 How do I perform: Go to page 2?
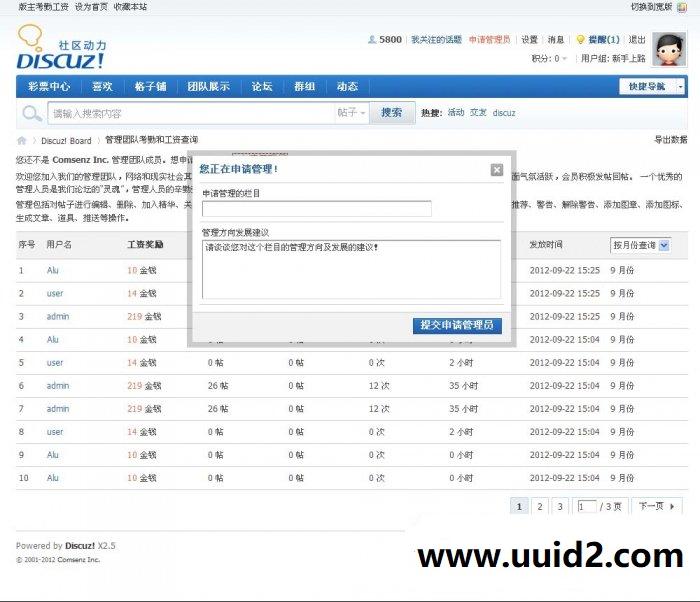click(x=540, y=506)
